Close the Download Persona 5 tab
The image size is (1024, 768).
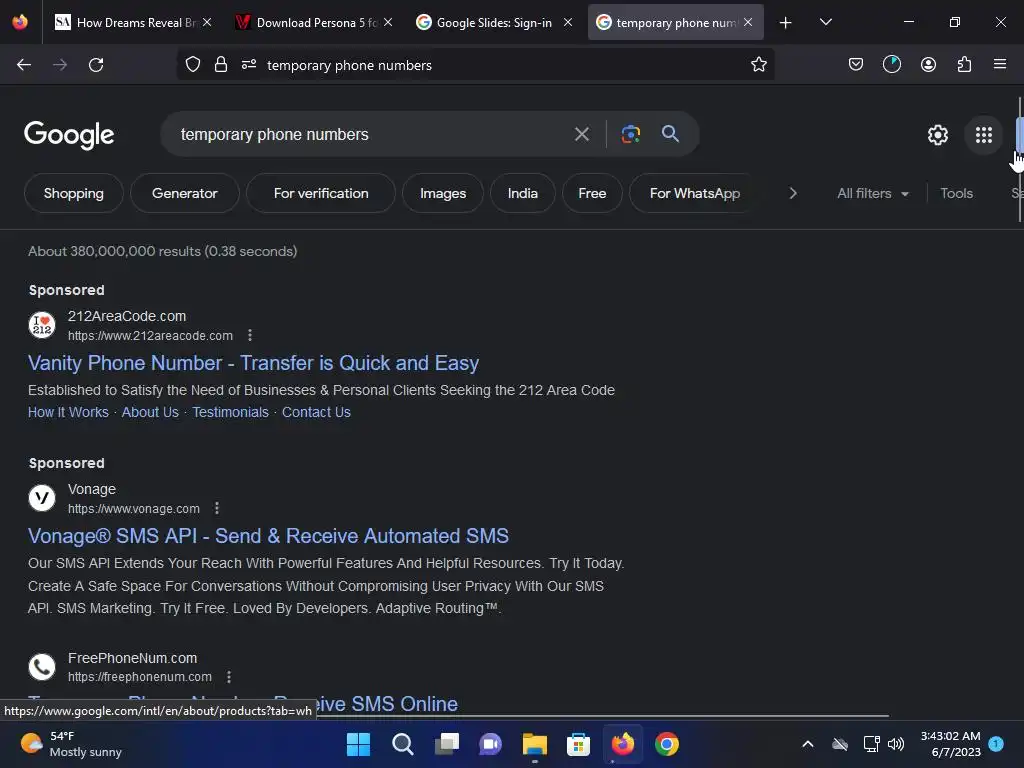(388, 23)
